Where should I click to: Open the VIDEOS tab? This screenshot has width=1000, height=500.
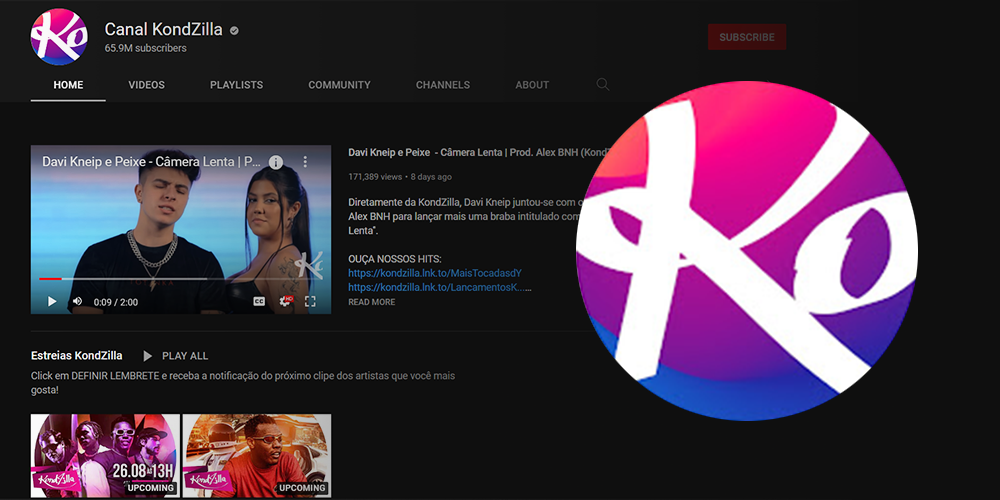click(x=147, y=85)
